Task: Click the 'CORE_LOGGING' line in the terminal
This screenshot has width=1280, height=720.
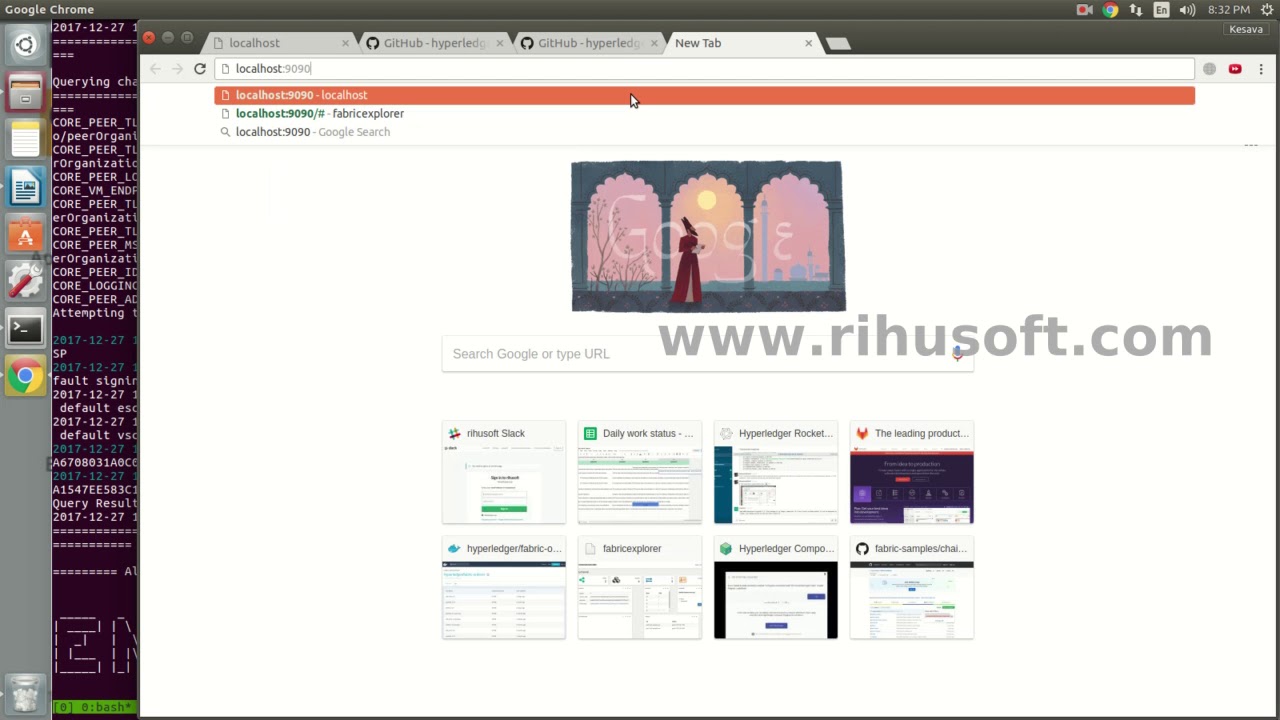Action: 95,286
